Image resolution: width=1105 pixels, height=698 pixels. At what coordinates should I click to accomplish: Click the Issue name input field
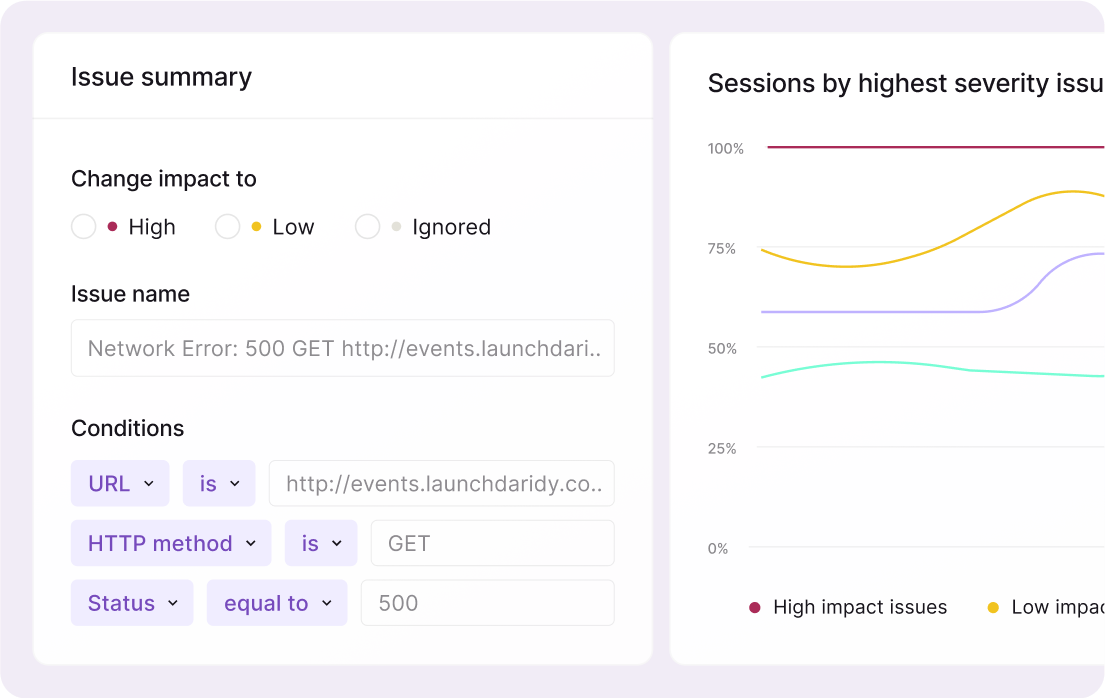click(x=342, y=348)
